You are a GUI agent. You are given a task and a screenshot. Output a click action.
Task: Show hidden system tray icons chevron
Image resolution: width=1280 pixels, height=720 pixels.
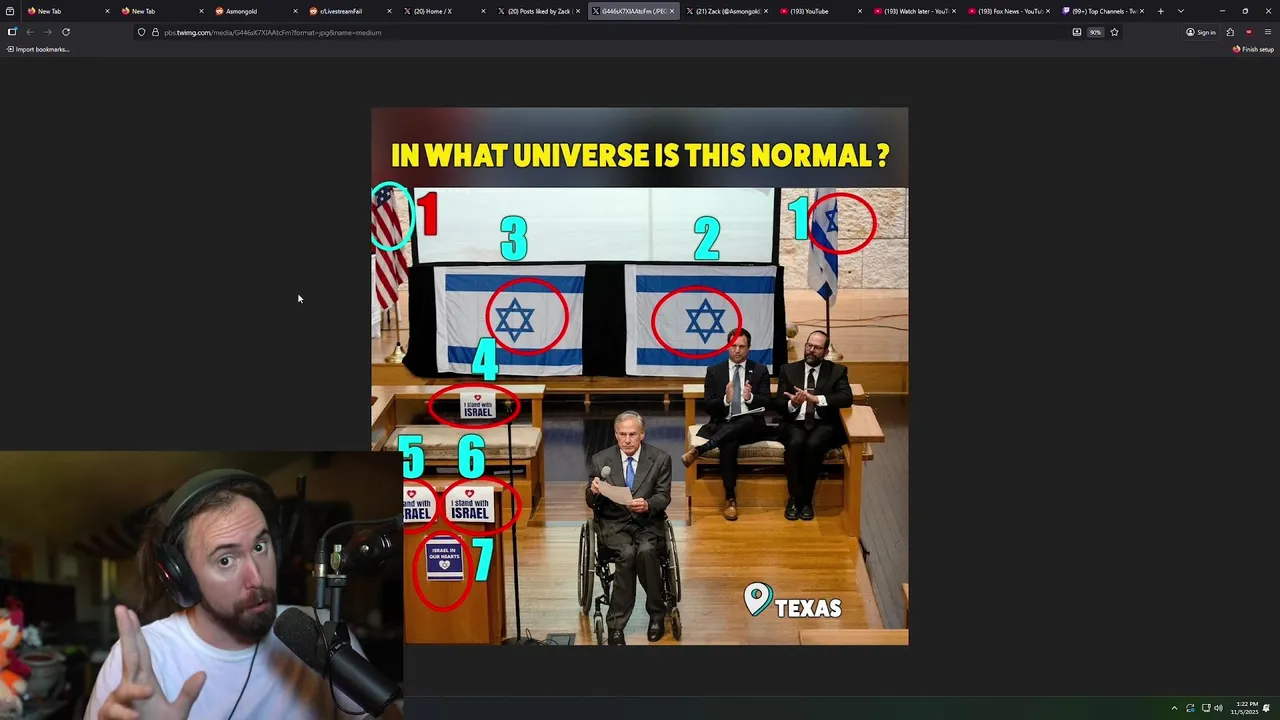point(1174,708)
